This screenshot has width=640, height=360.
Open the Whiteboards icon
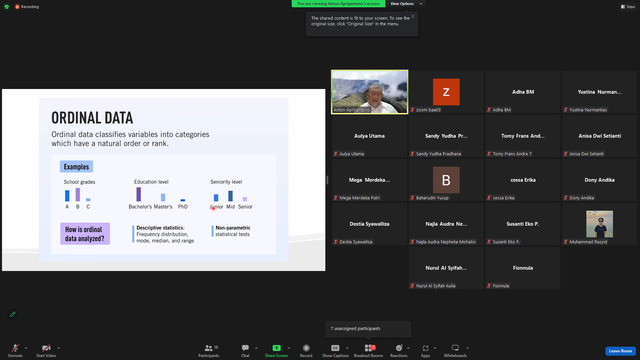click(455, 348)
